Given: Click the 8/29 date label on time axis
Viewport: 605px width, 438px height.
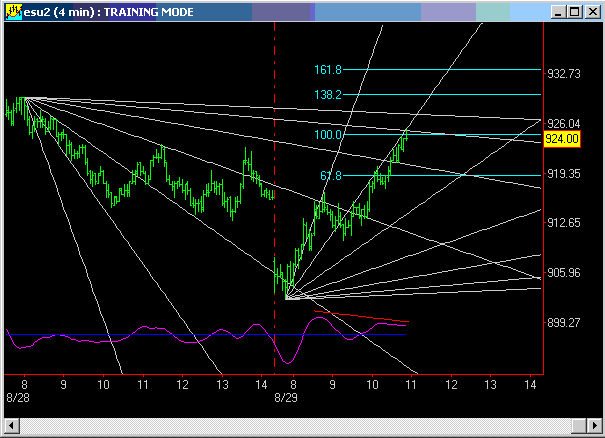Looking at the screenshot, I should click(286, 397).
